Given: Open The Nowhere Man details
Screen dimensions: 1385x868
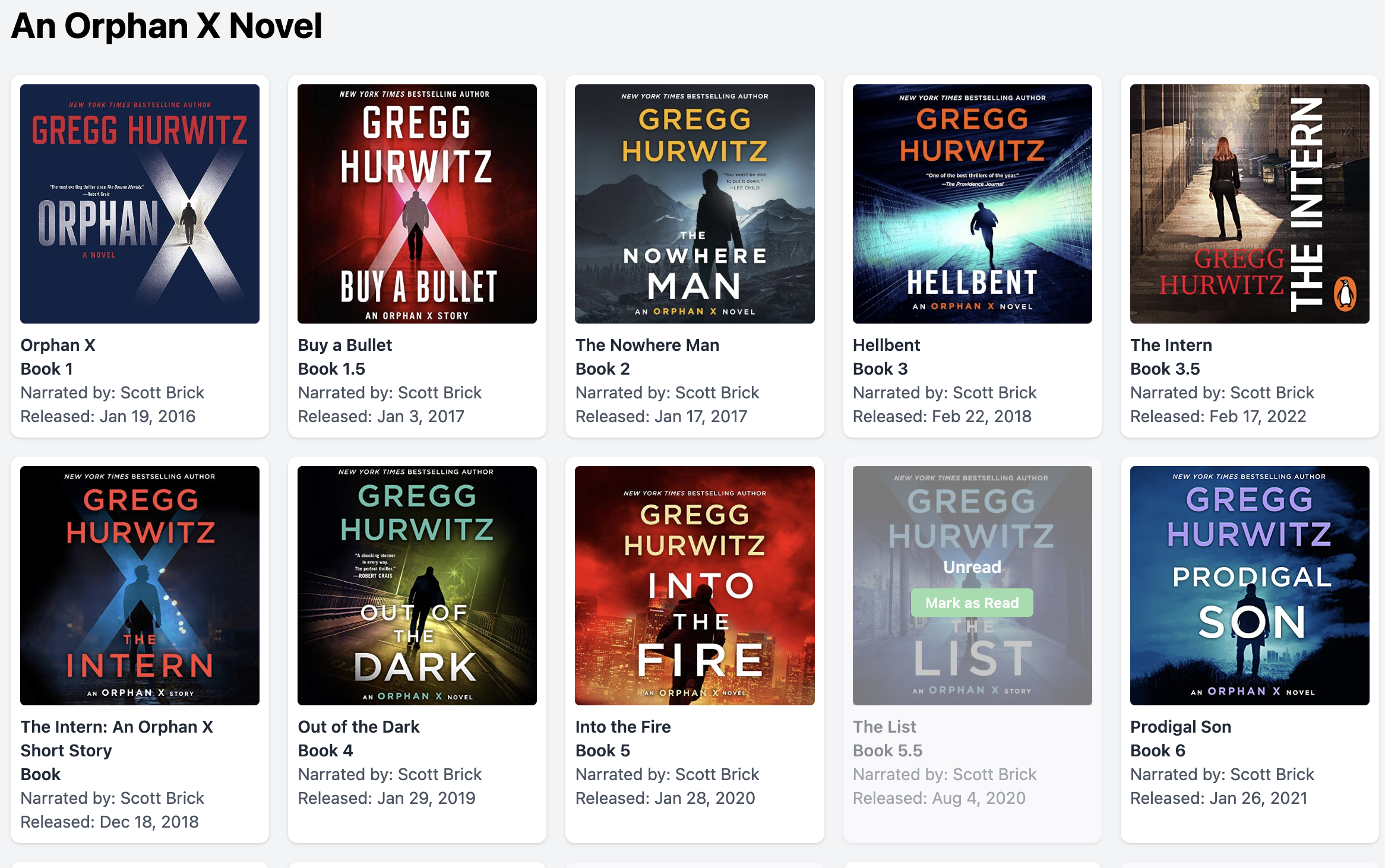Looking at the screenshot, I should coord(647,345).
